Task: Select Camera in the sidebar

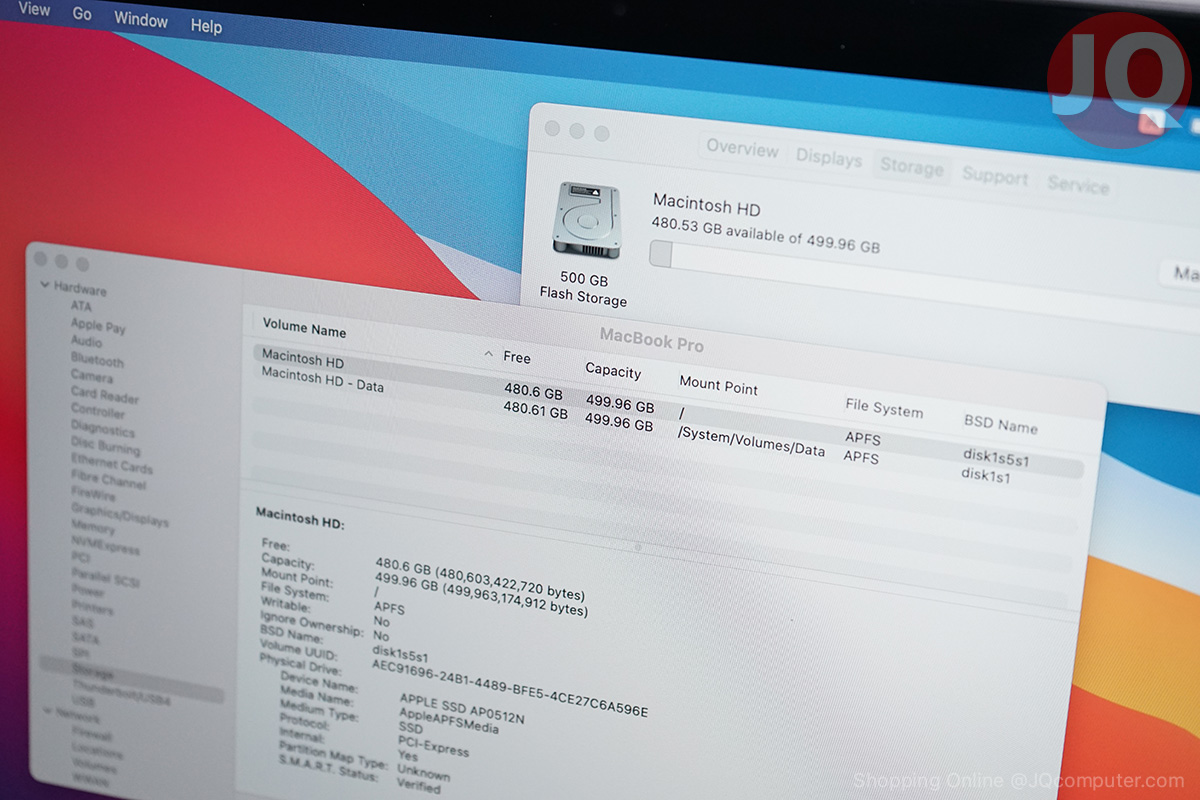Action: tap(91, 377)
